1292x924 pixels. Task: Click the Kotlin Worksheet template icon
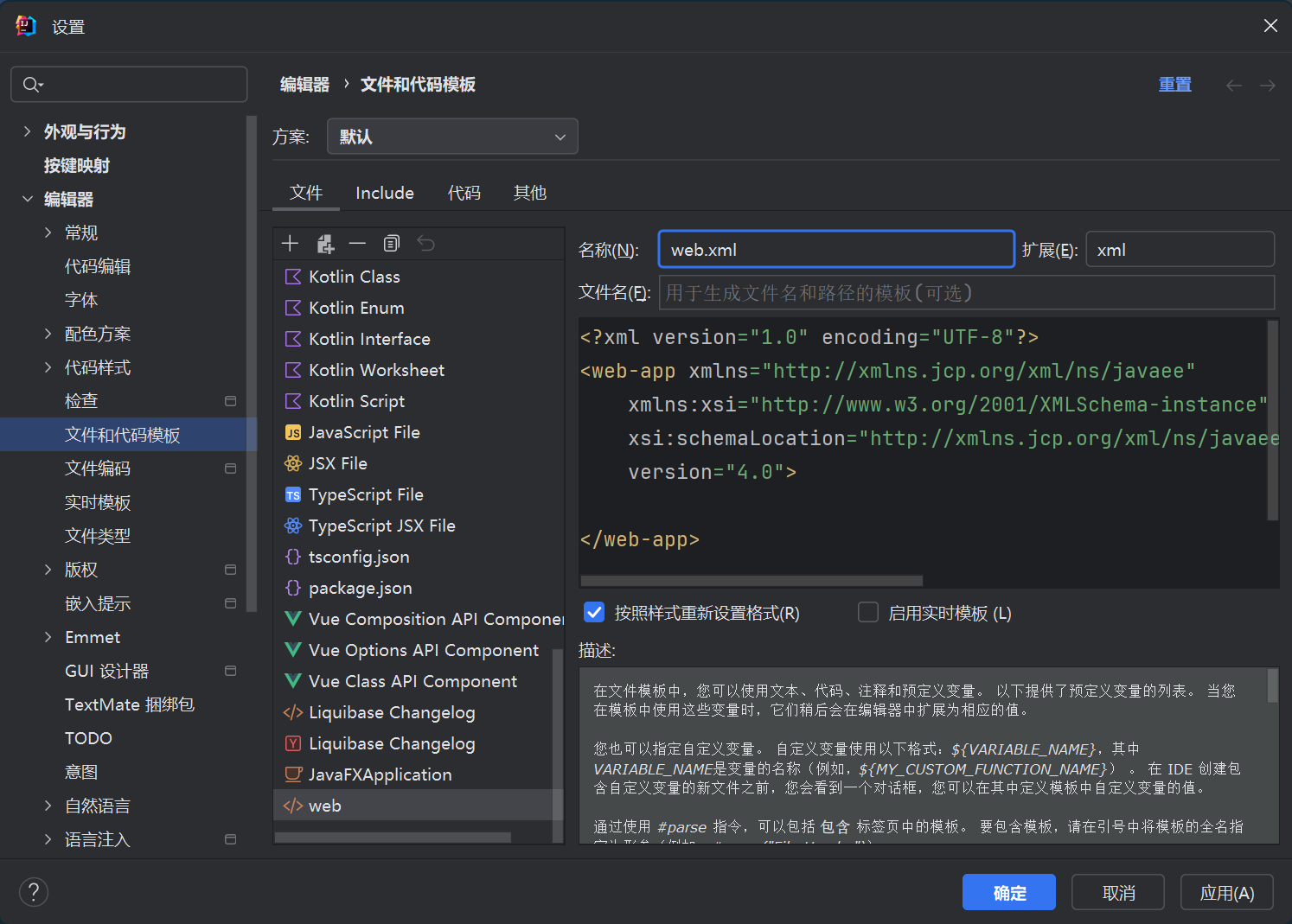pyautogui.click(x=293, y=370)
